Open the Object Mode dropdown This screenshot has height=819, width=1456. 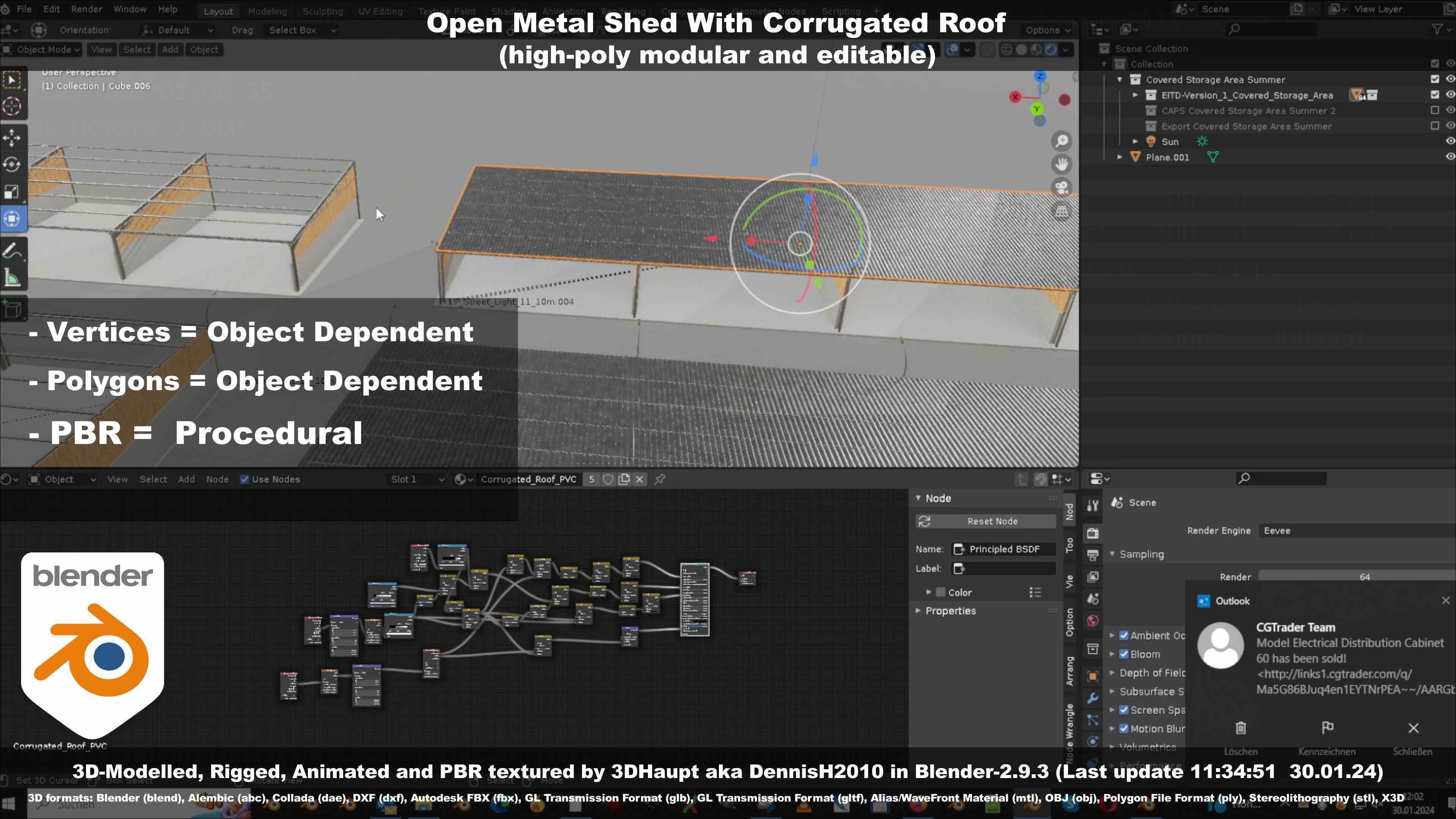[41, 50]
